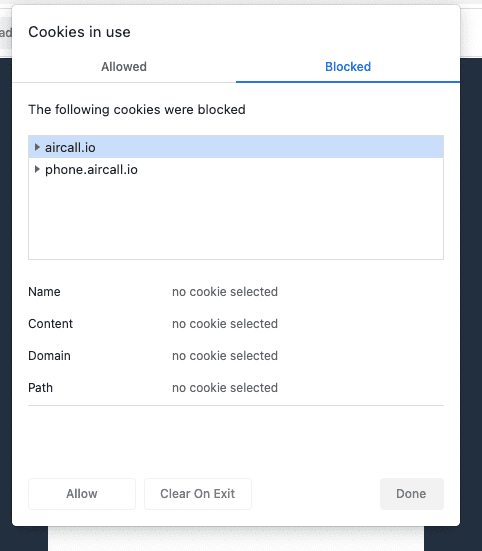Click the Content label
The height and width of the screenshot is (551, 482).
[51, 324]
